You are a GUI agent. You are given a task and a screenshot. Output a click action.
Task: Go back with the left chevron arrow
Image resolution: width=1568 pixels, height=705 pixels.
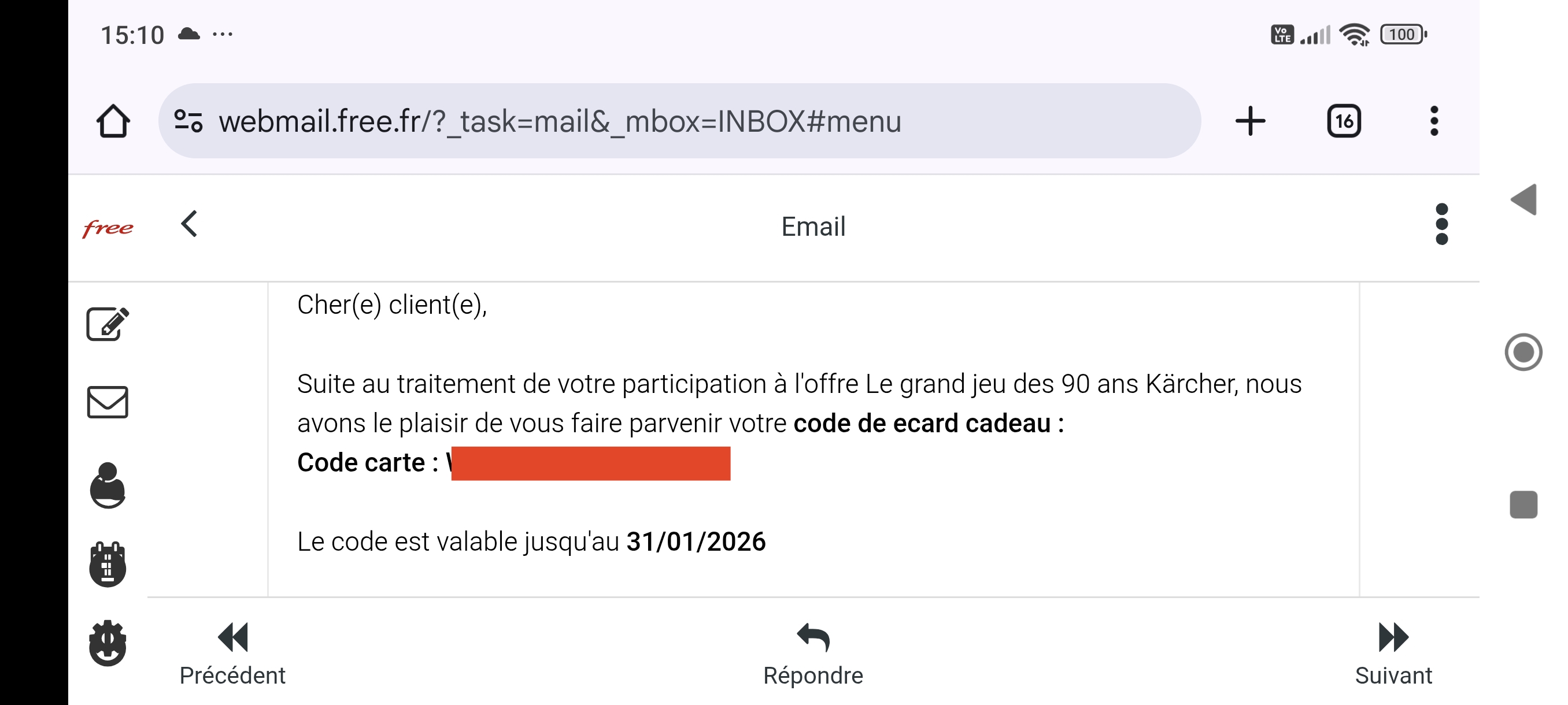(189, 224)
